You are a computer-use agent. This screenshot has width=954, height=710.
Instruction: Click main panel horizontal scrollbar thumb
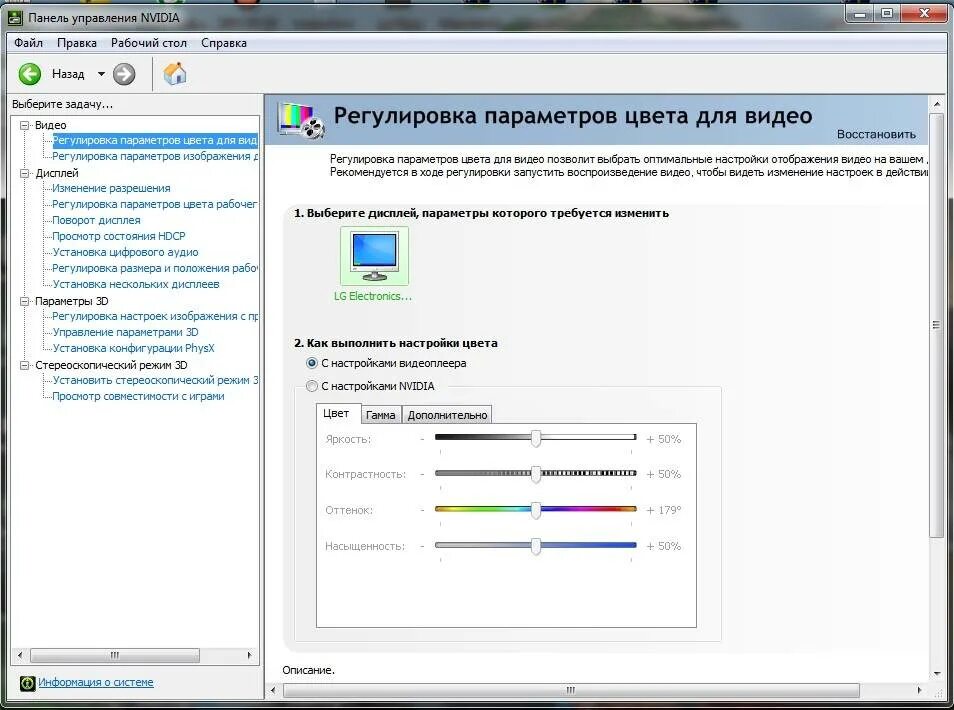tap(571, 690)
